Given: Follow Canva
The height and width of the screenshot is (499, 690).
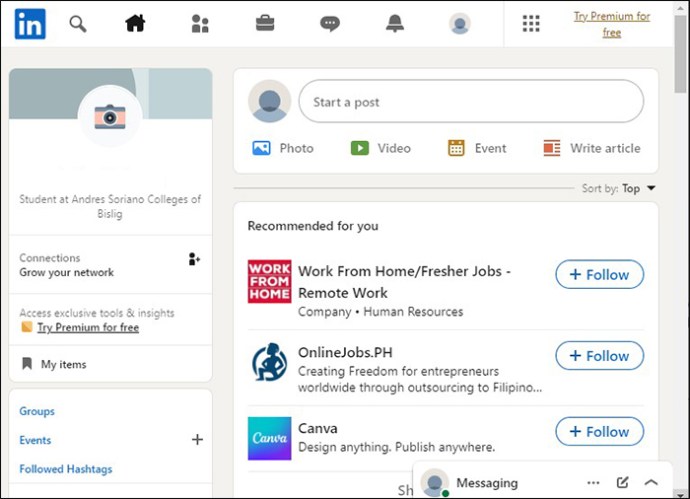Looking at the screenshot, I should pyautogui.click(x=599, y=431).
